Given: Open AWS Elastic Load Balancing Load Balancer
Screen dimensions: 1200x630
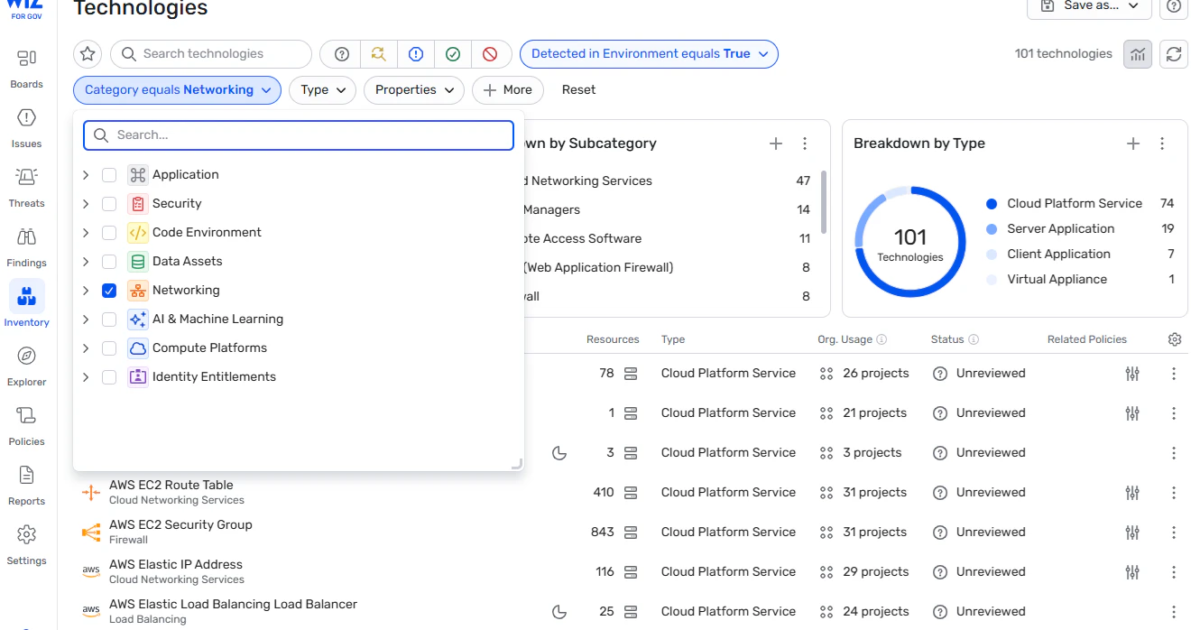Looking at the screenshot, I should coord(233,605).
